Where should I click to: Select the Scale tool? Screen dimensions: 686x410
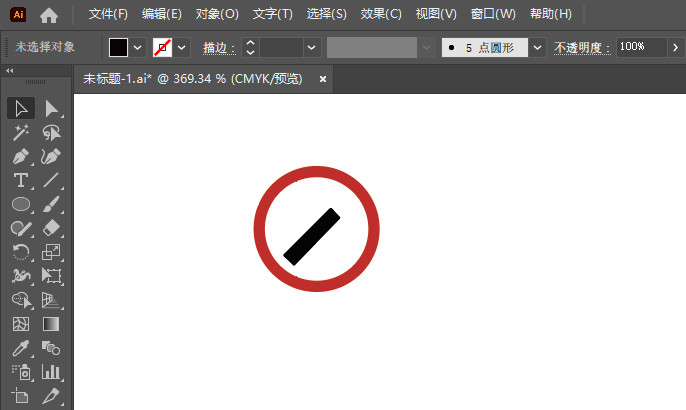(x=51, y=252)
